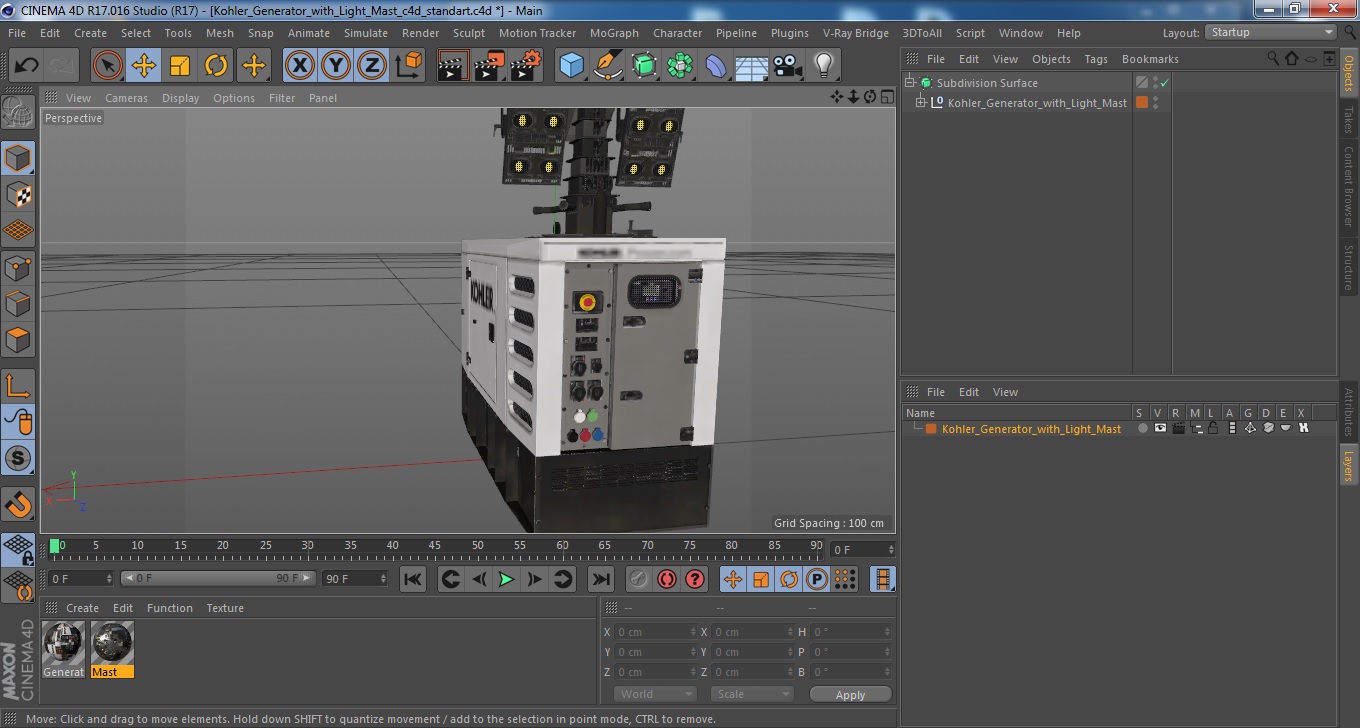Toggle Z axis lock
The image size is (1360, 728).
pyautogui.click(x=372, y=66)
